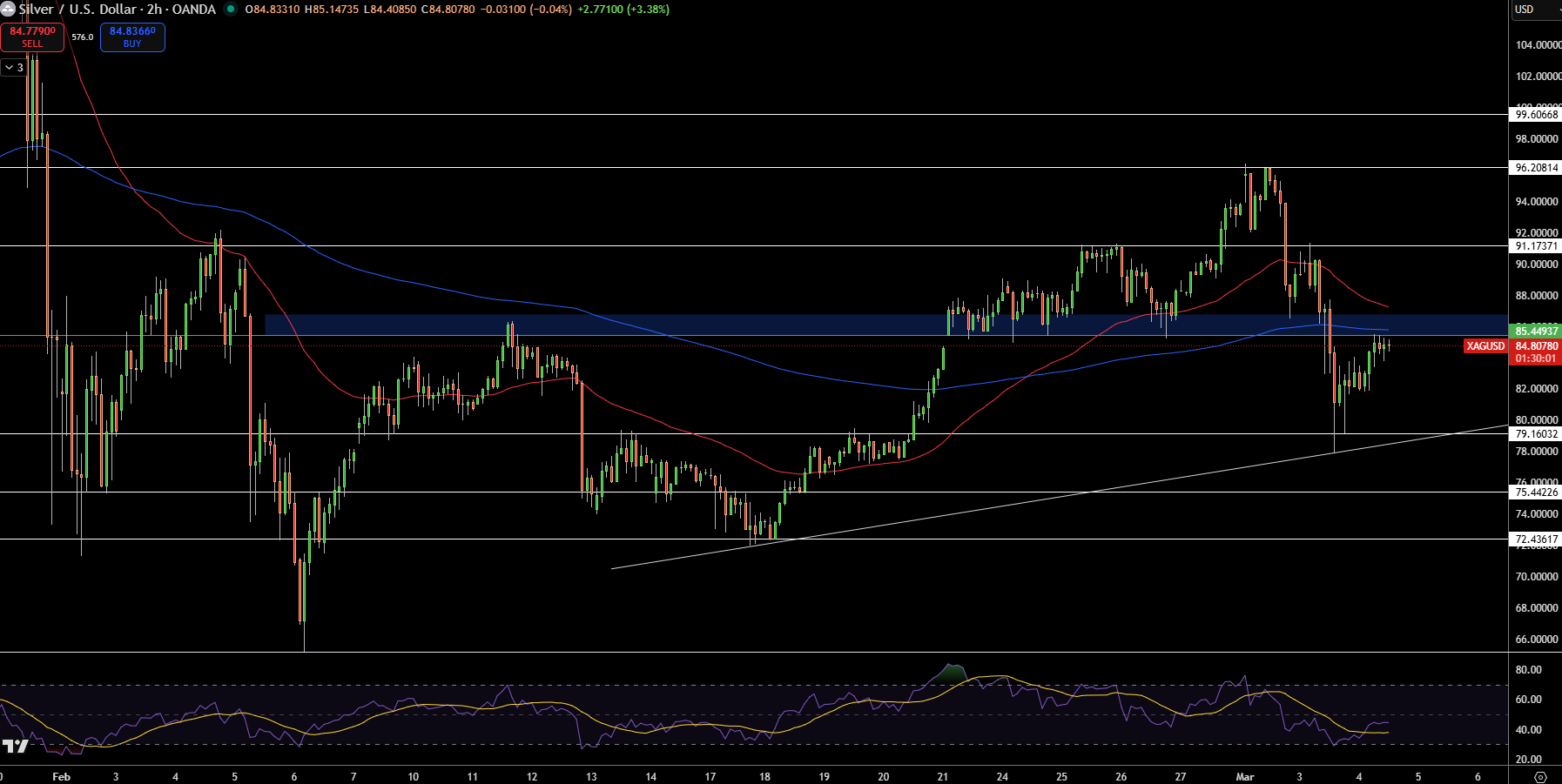Screen dimensions: 1562x784
Task: Click the Feb label on time axis
Action: tap(61, 776)
